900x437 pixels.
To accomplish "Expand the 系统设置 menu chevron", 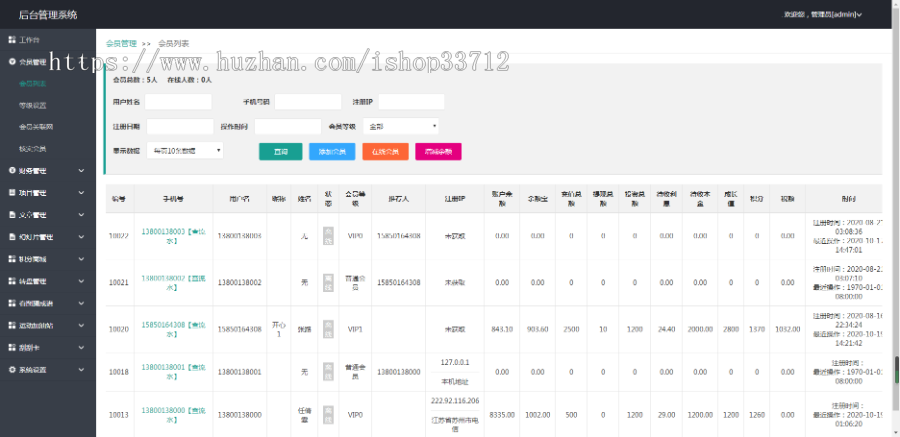I will click(81, 370).
